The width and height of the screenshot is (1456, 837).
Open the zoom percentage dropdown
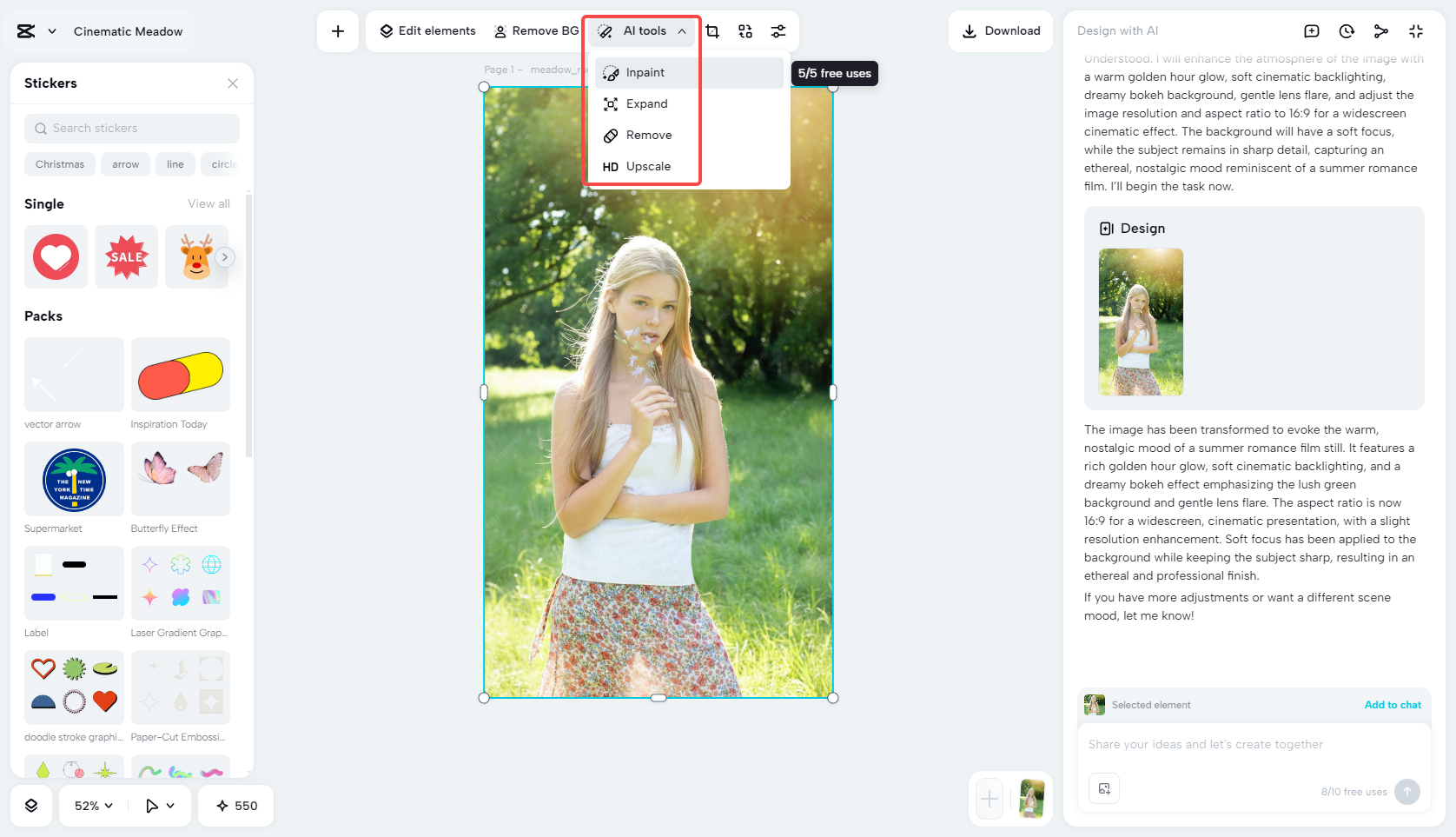coord(91,806)
